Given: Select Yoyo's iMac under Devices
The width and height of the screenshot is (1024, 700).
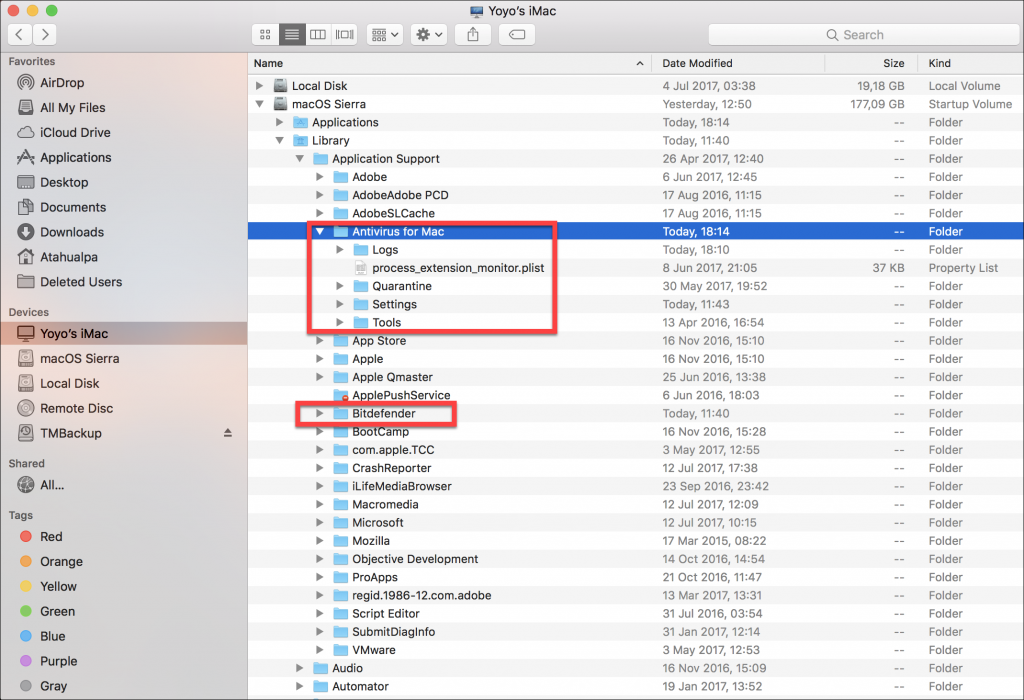Looking at the screenshot, I should [124, 334].
